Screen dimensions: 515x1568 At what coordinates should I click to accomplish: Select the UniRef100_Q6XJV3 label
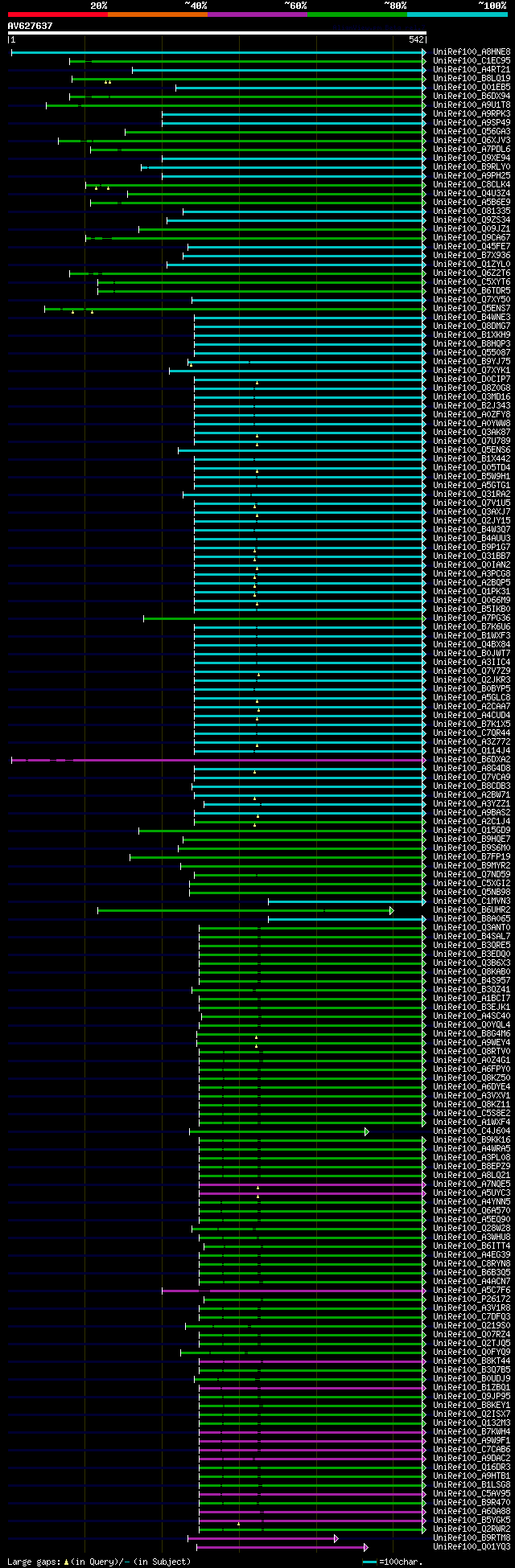[472, 140]
